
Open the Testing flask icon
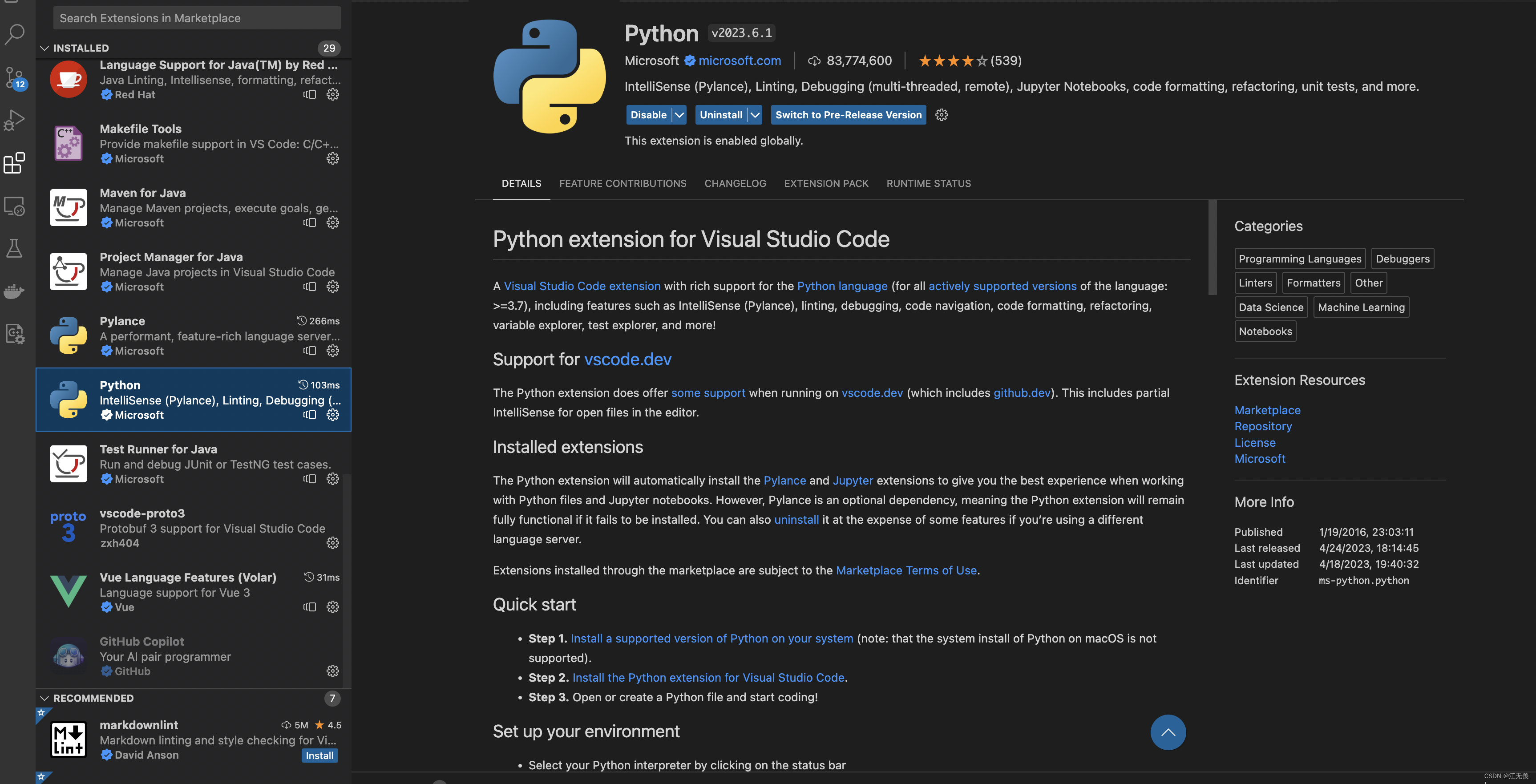(14, 248)
